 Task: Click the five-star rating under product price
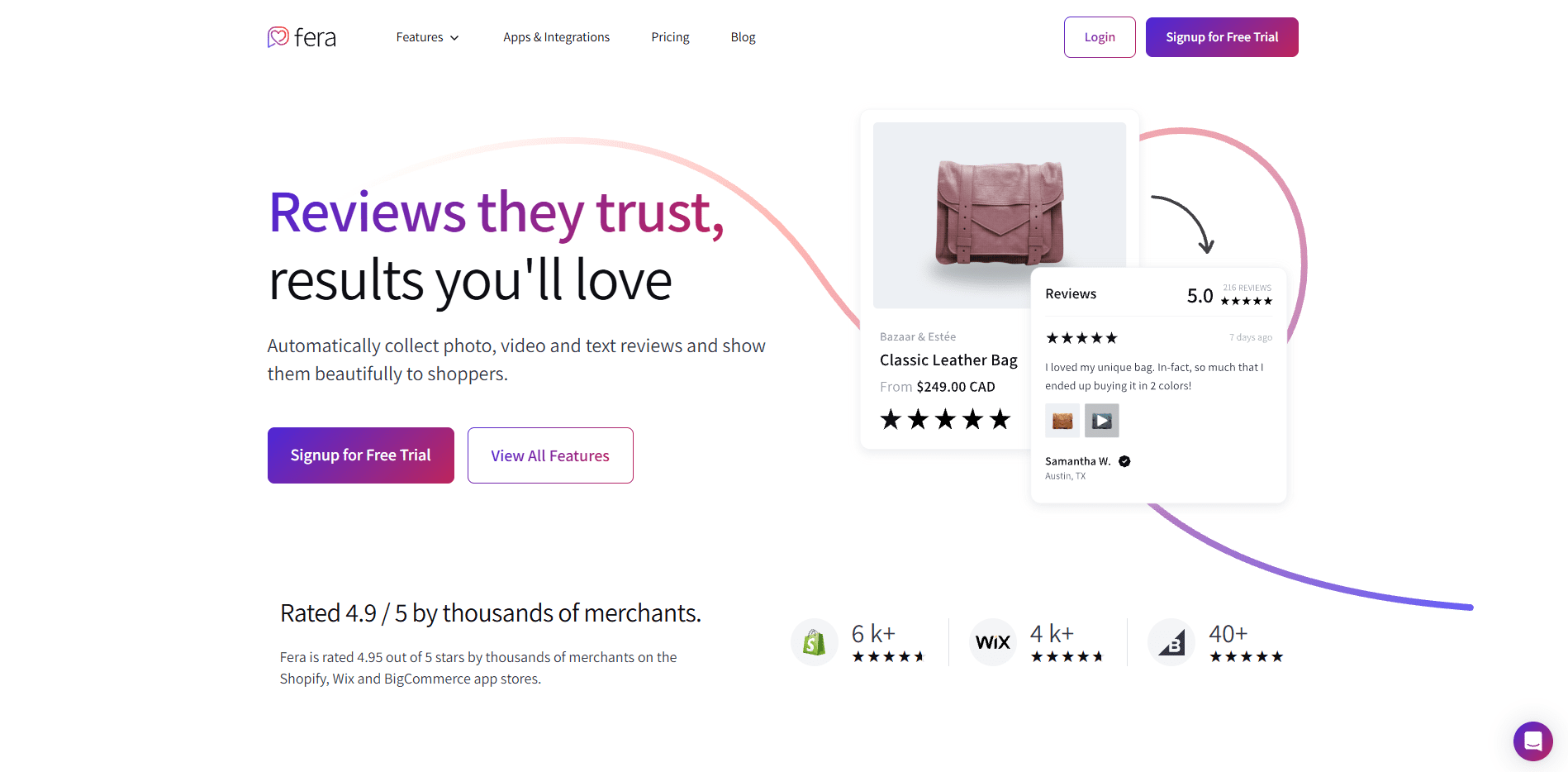point(945,420)
